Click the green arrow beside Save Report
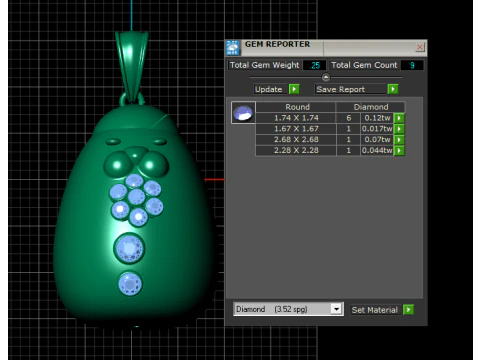 [393, 89]
